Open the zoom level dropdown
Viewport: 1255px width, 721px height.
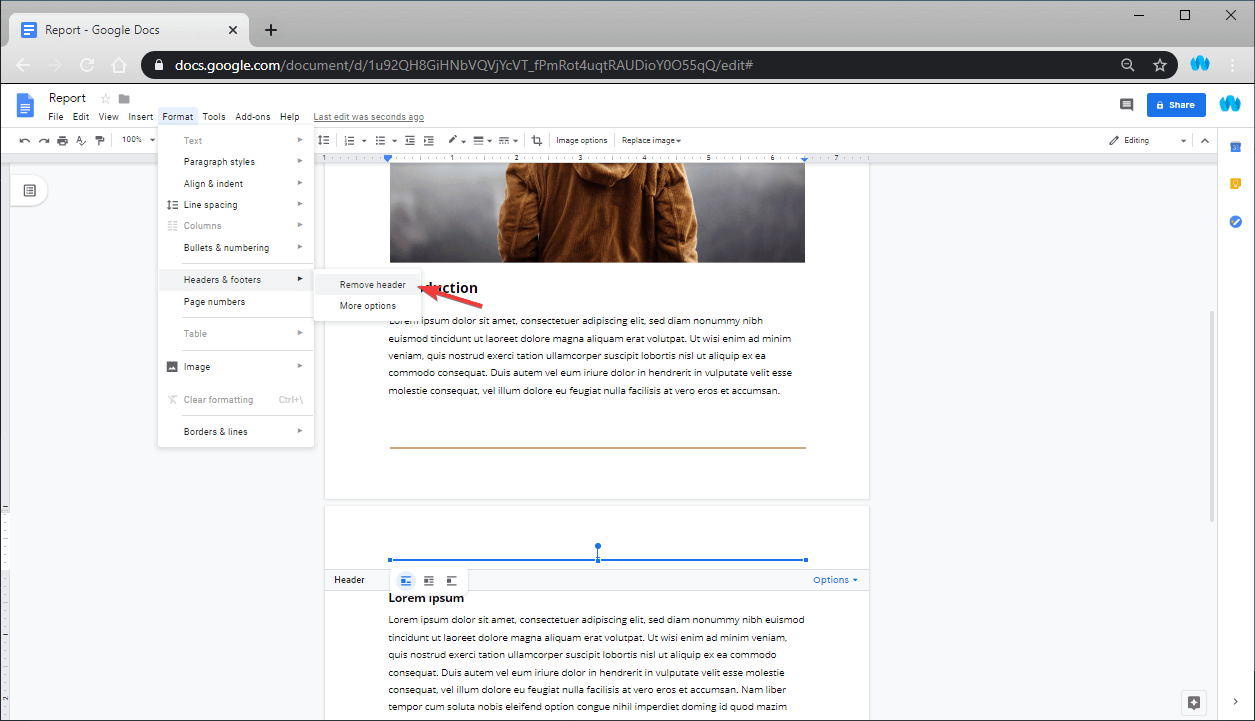click(137, 140)
